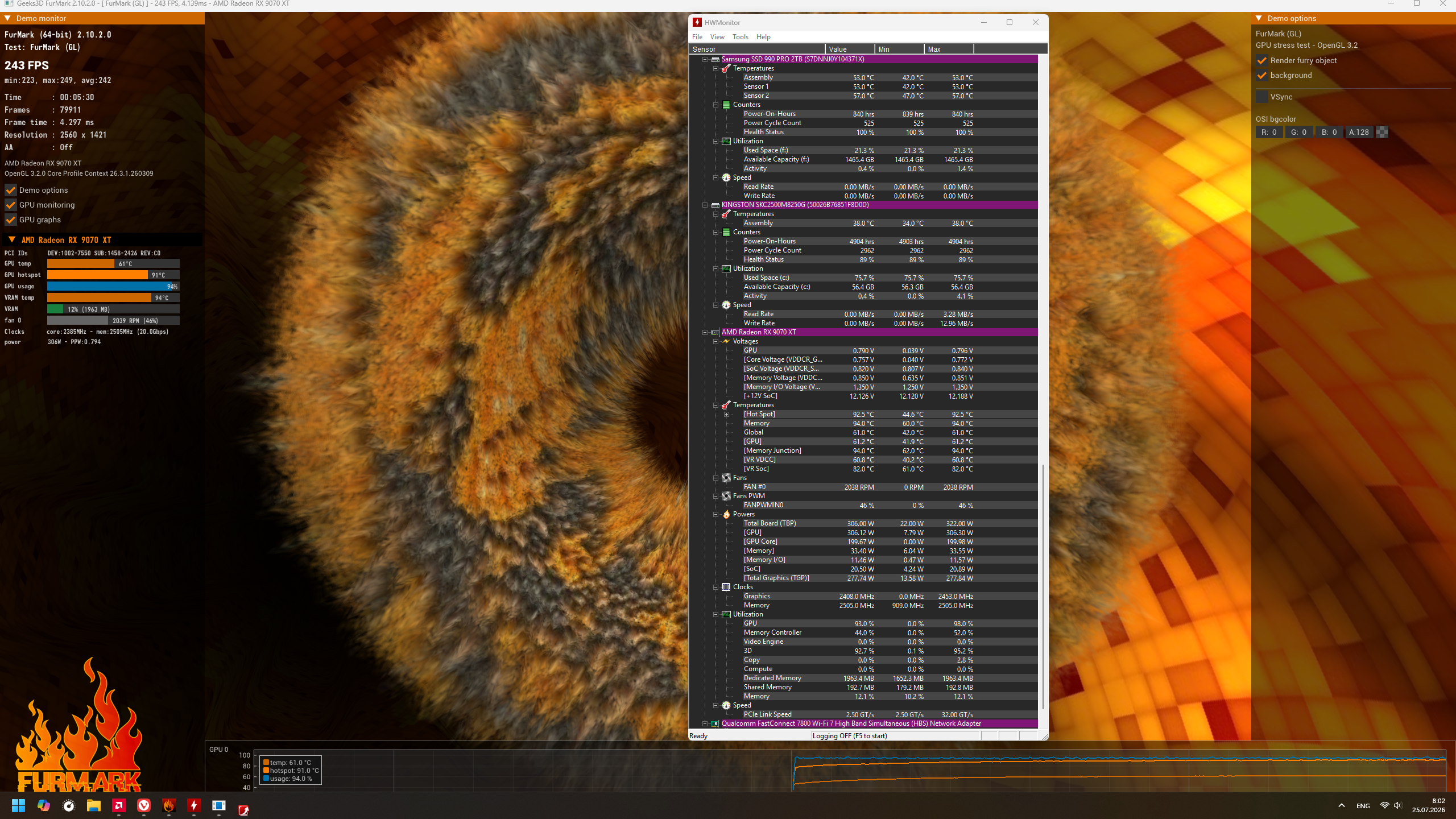Collapse the Demo options panel header triangle
Viewport: 1456px width, 819px height.
[1259, 18]
